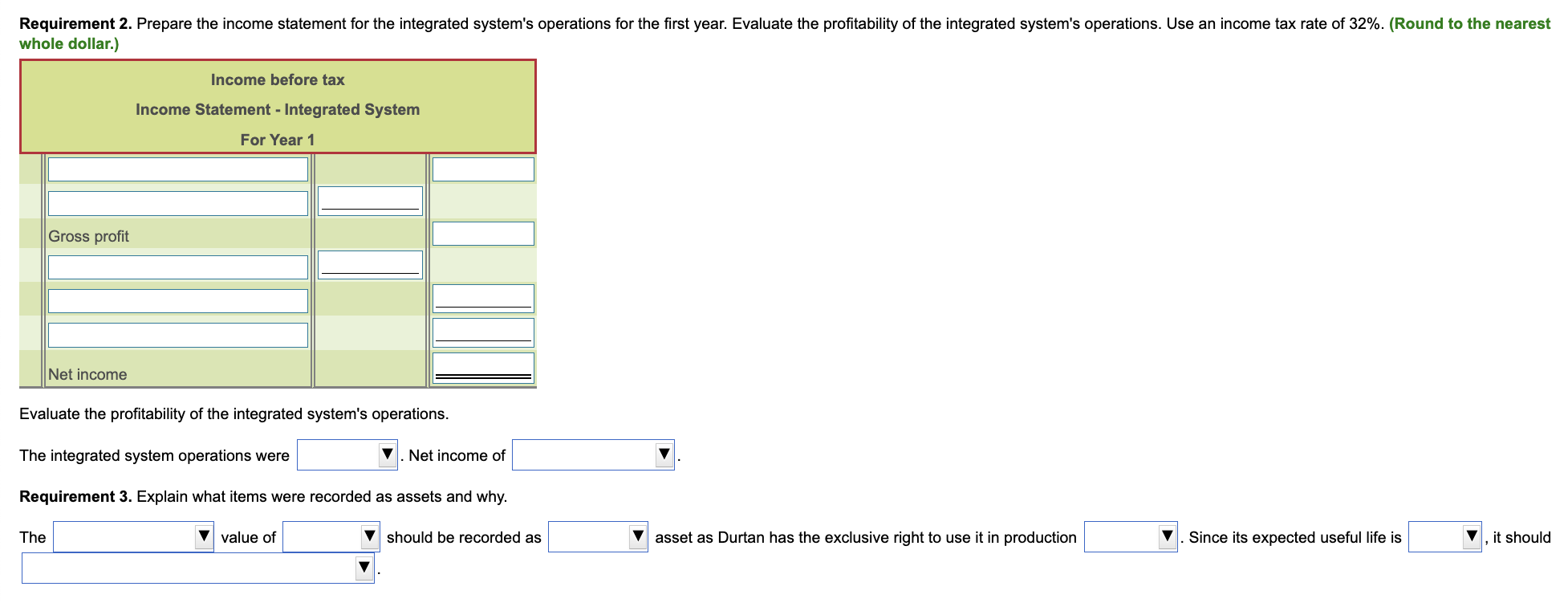Open the 'value of' dropdown selector
This screenshot has height=607, width=1568.
click(x=330, y=537)
